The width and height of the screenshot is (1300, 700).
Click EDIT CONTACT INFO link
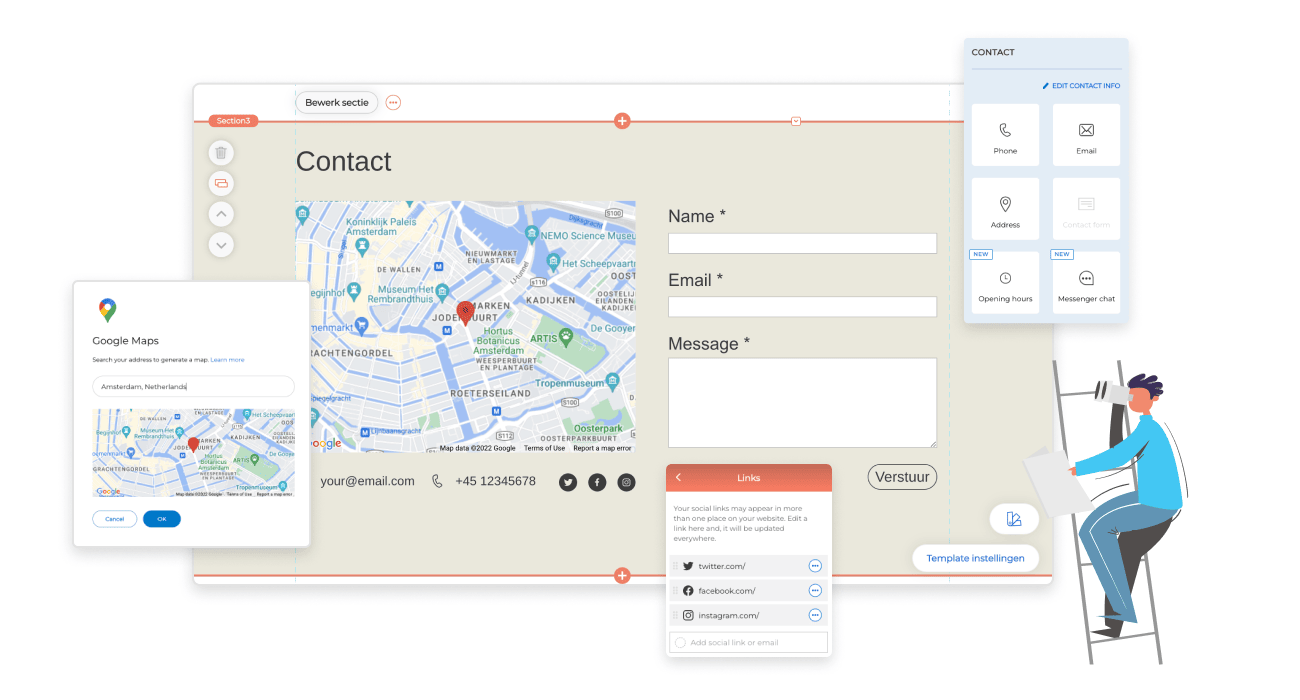pyautogui.click(x=1081, y=86)
